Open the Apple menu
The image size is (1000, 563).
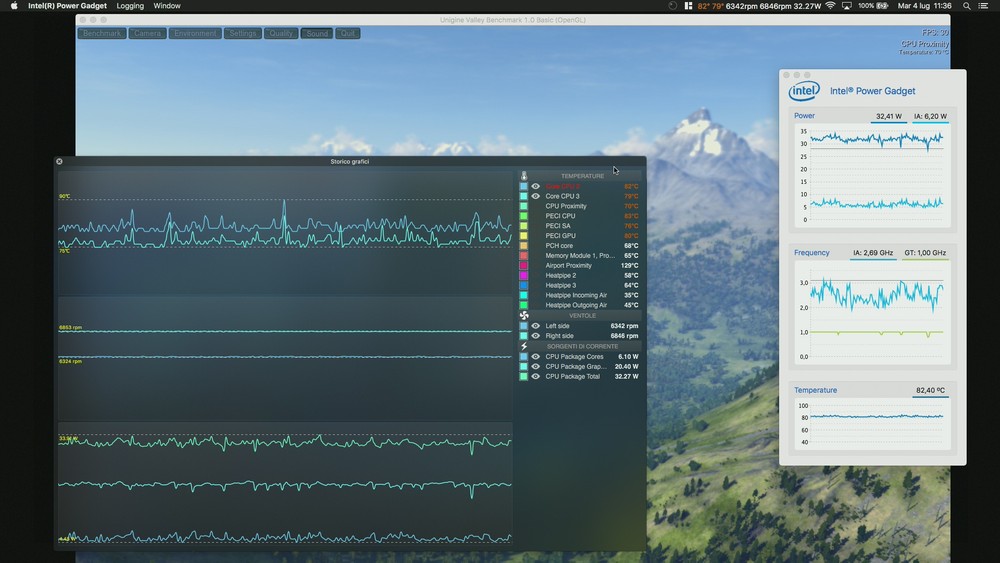tap(14, 6)
